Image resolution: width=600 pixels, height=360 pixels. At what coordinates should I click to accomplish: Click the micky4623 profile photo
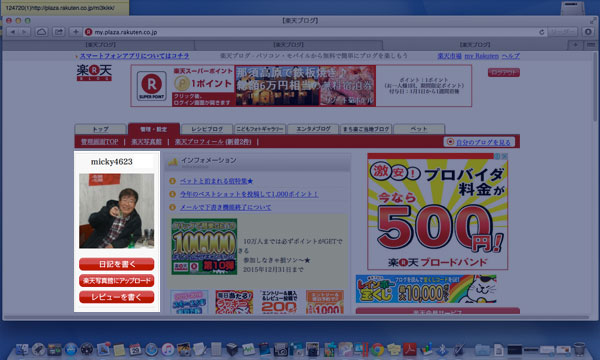[x=117, y=211]
